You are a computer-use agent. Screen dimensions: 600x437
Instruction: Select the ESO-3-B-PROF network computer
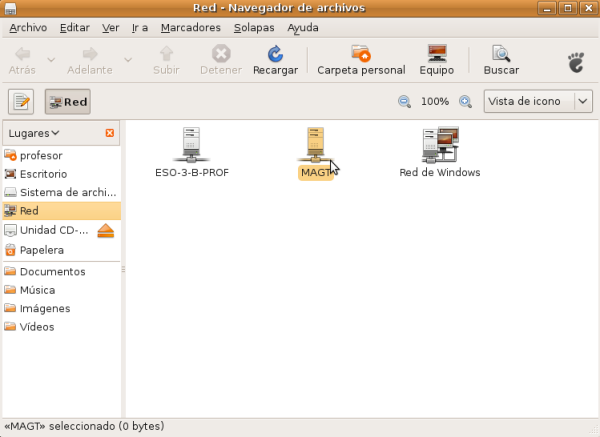[x=192, y=145]
